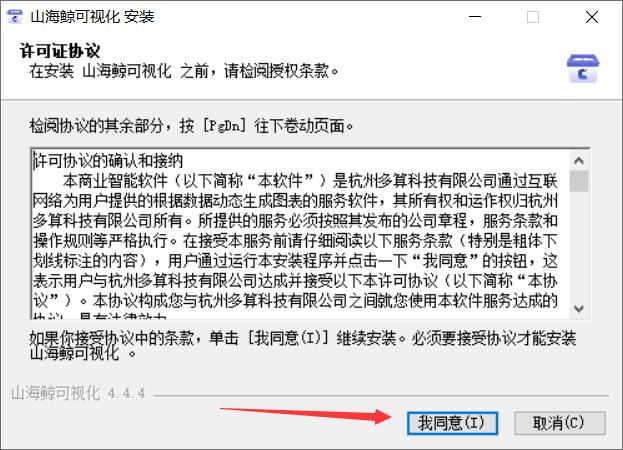Close the installer window
Image resolution: width=623 pixels, height=450 pixels.
(x=592, y=17)
